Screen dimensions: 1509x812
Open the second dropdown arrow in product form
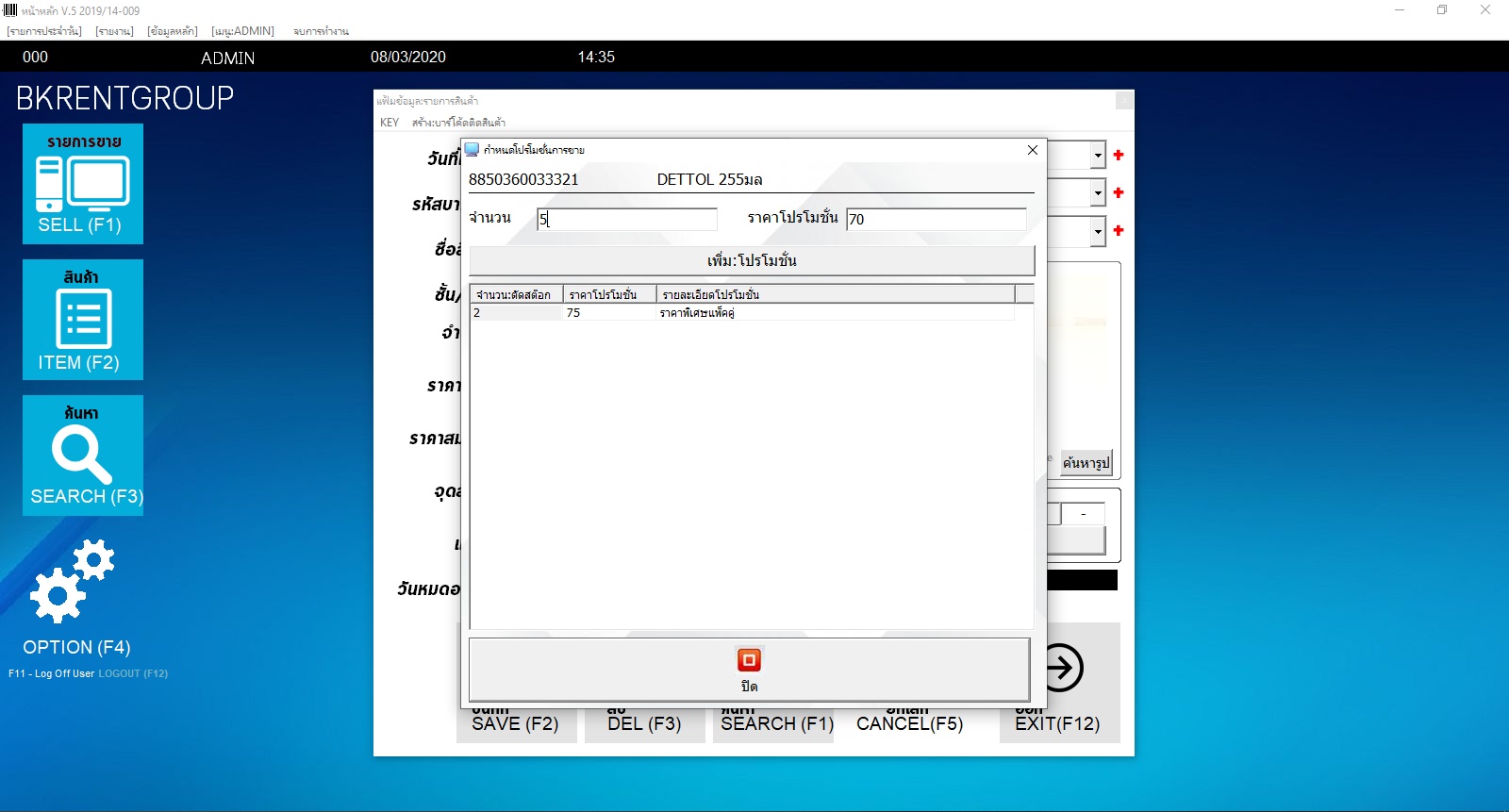(x=1098, y=193)
